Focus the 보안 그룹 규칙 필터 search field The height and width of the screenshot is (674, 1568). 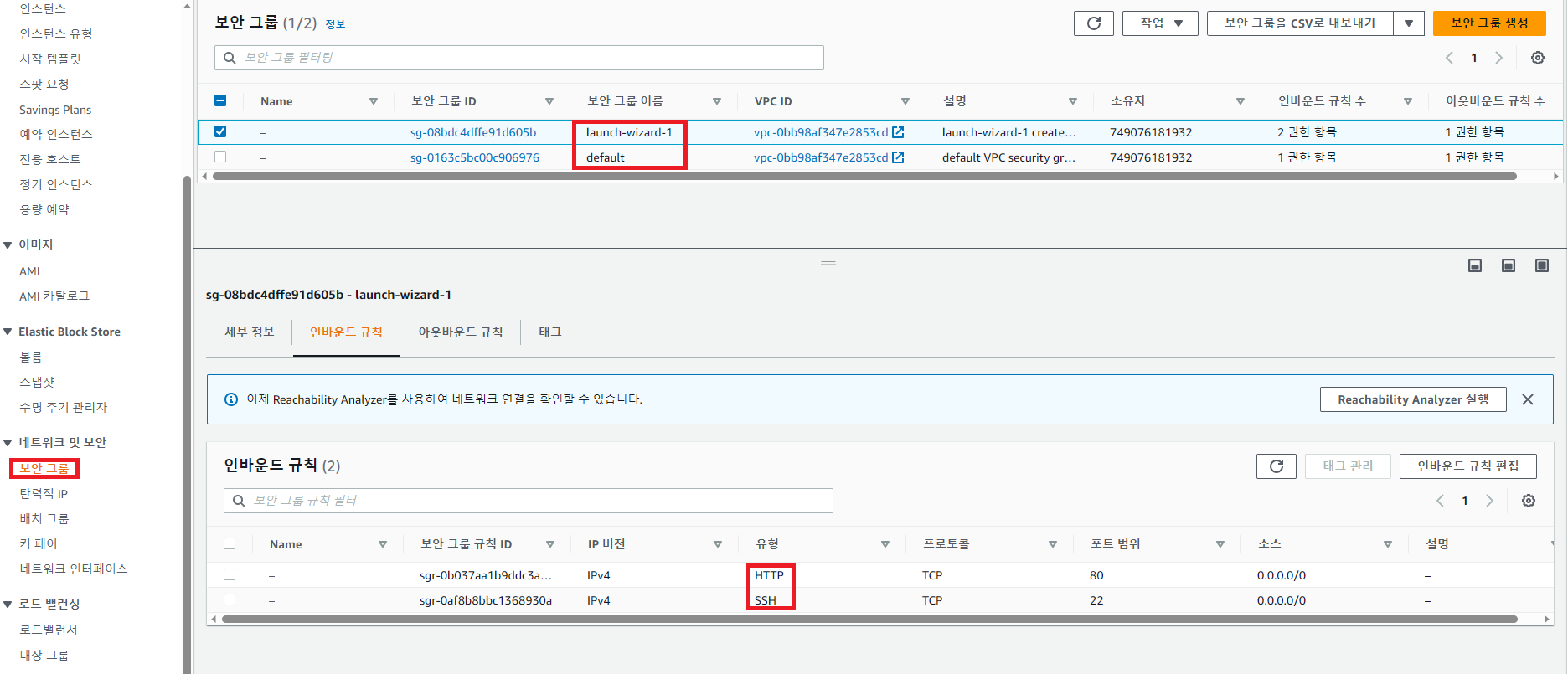pos(529,501)
